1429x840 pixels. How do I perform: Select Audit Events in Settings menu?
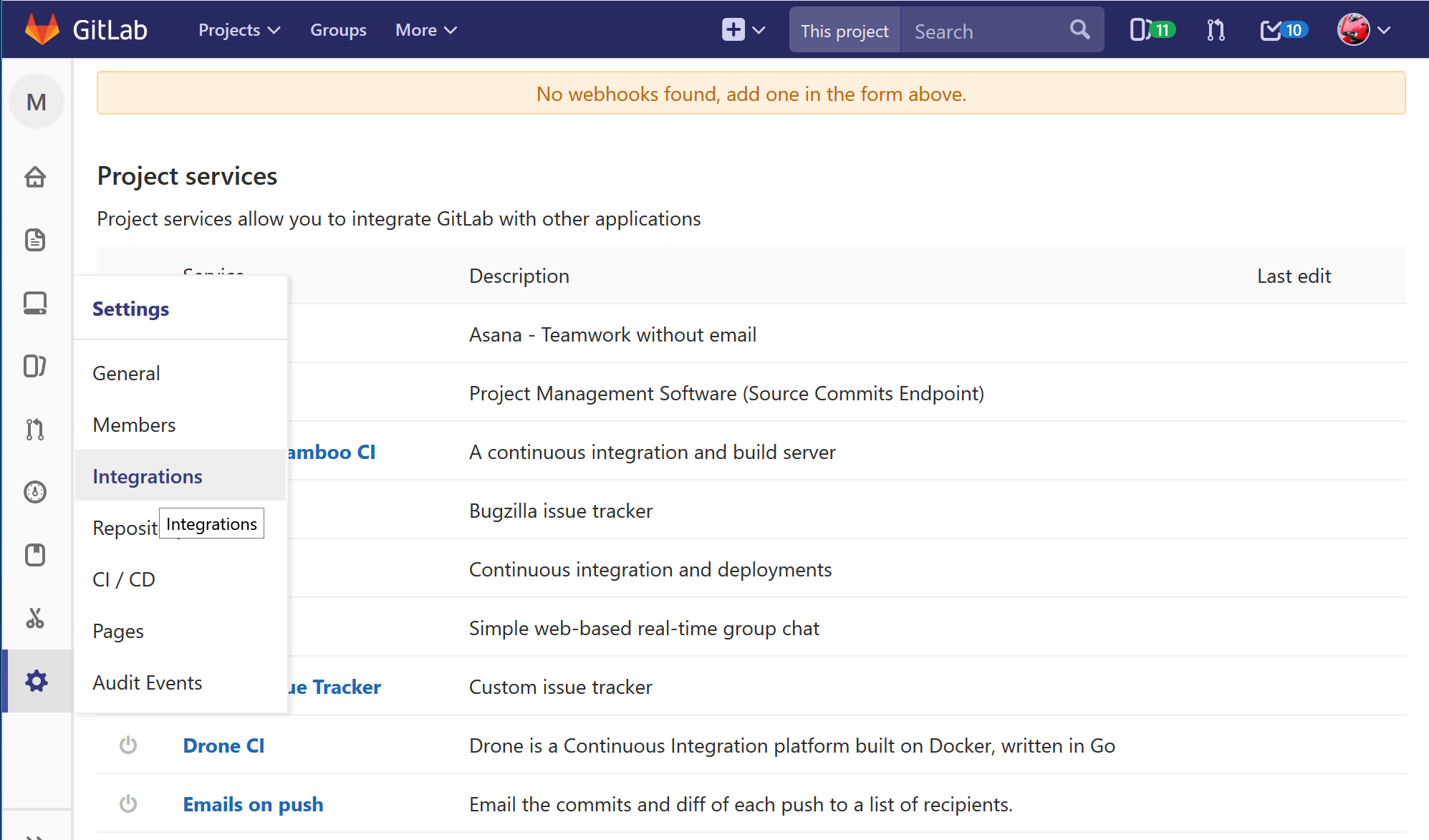pyautogui.click(x=147, y=682)
